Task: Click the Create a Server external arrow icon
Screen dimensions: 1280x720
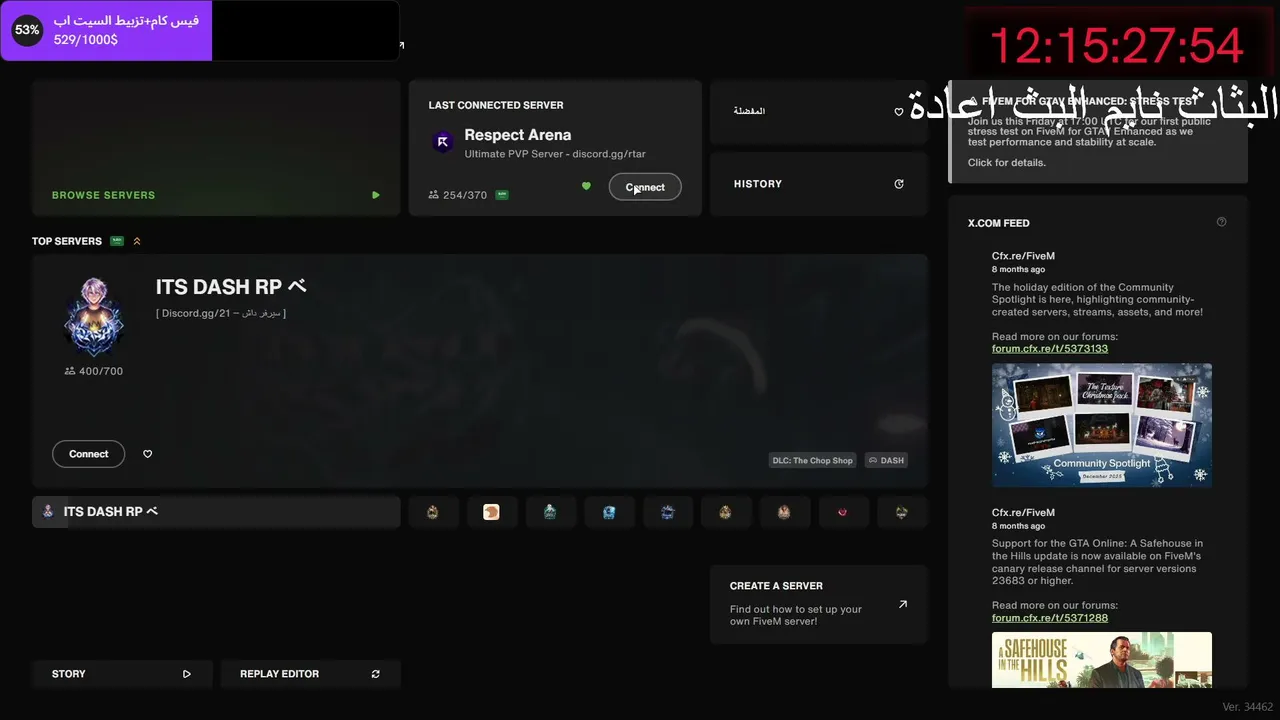Action: (903, 604)
